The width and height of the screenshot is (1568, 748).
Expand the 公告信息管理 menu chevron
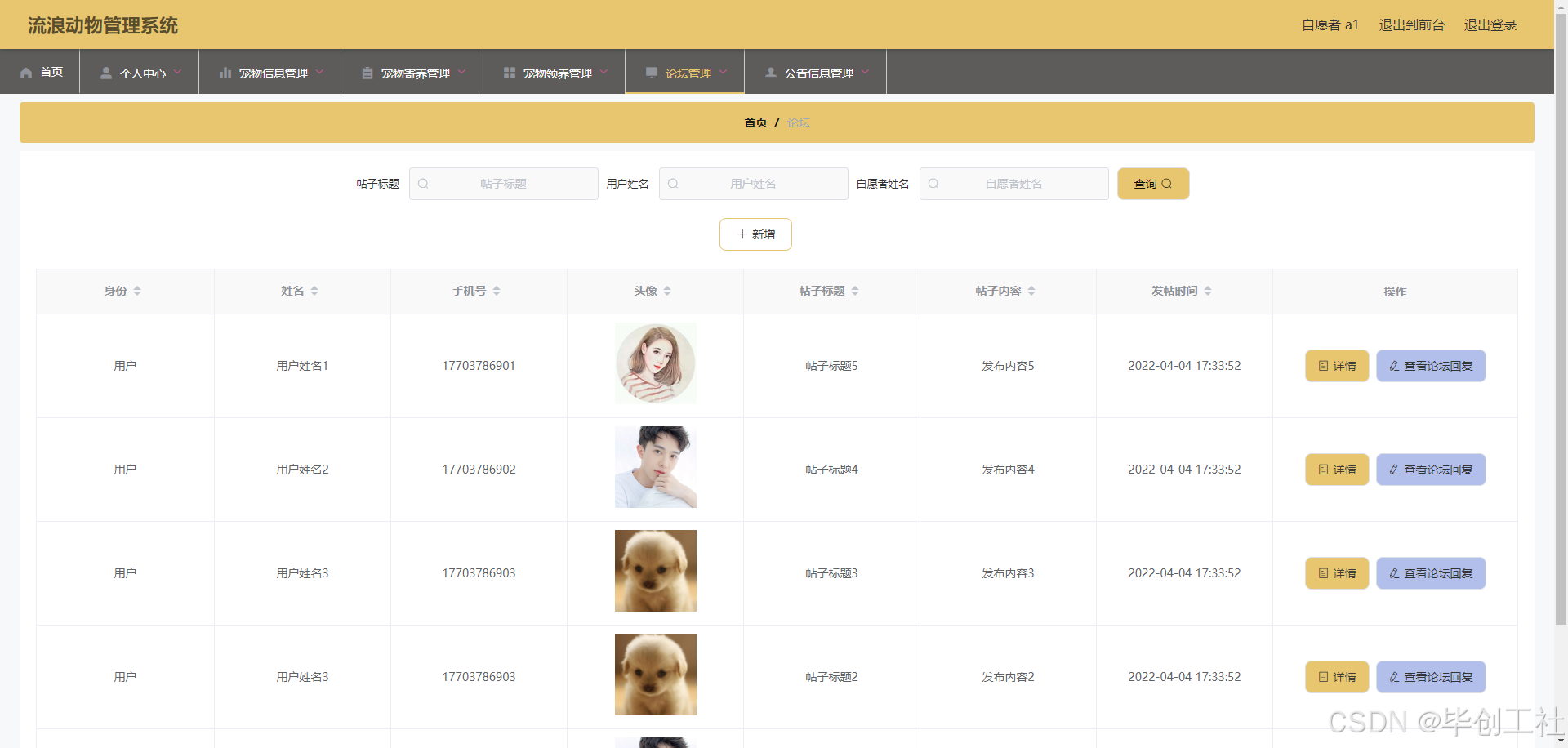865,72
